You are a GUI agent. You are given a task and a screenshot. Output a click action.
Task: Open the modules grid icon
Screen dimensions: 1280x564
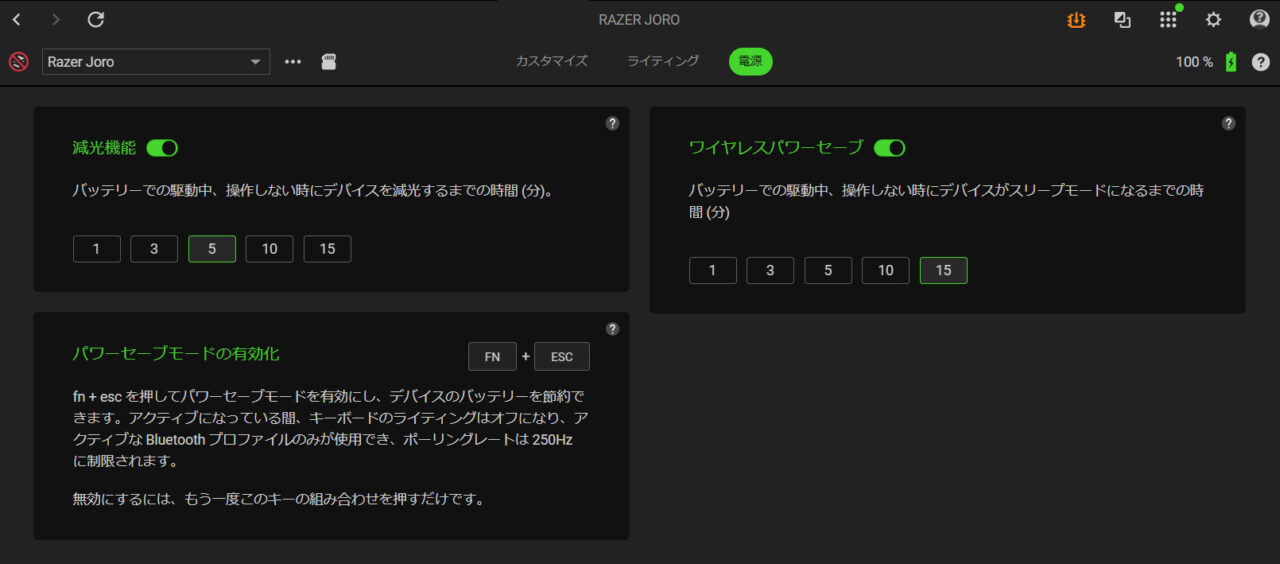[x=1168, y=20]
